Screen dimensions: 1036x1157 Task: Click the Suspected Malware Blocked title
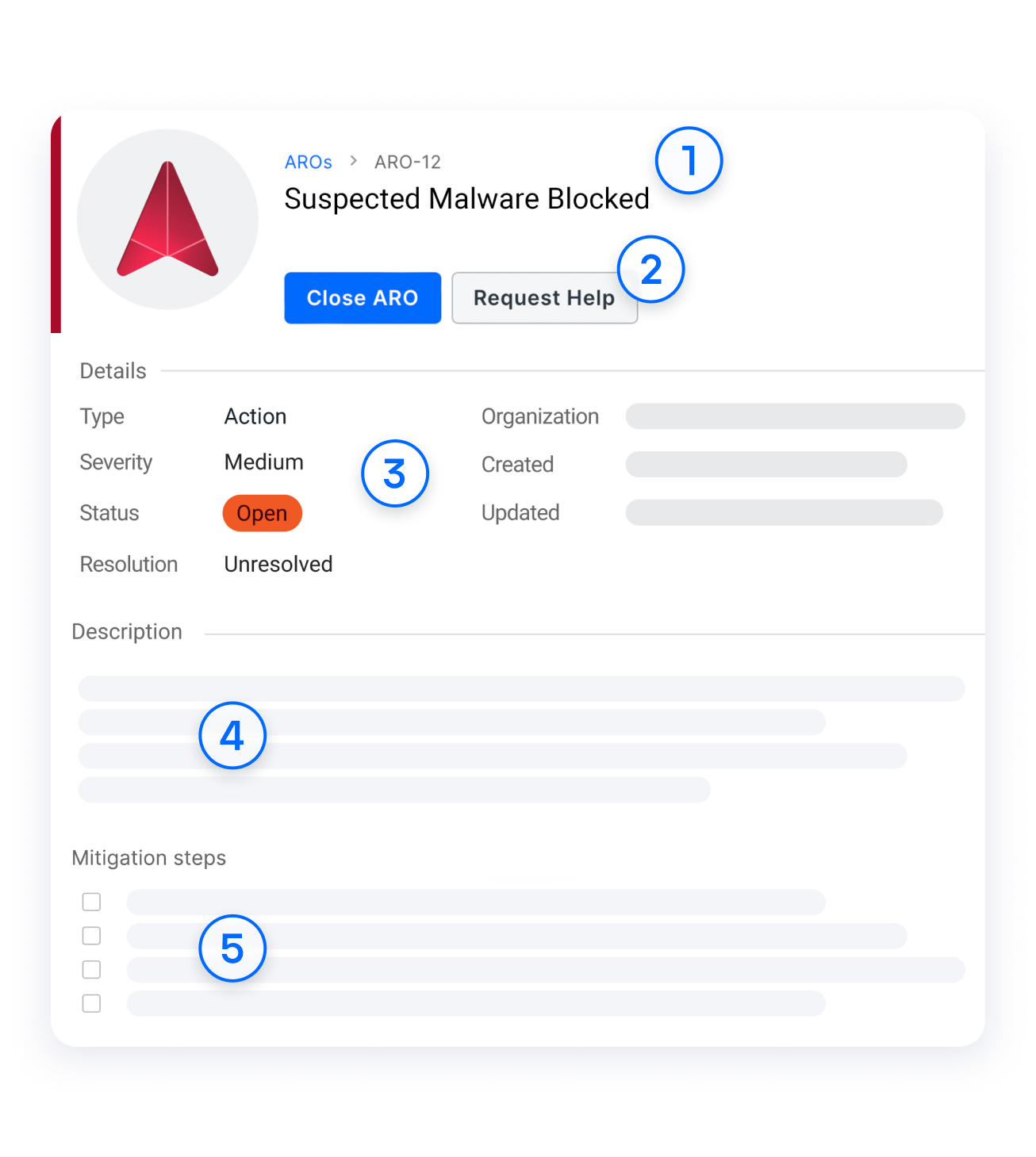466,199
